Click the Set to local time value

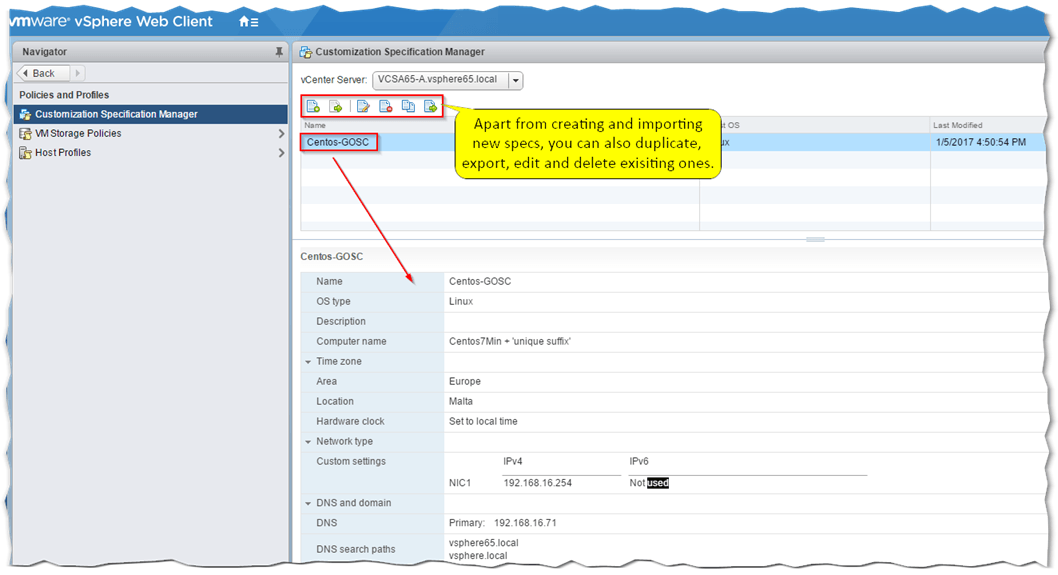[x=483, y=422]
